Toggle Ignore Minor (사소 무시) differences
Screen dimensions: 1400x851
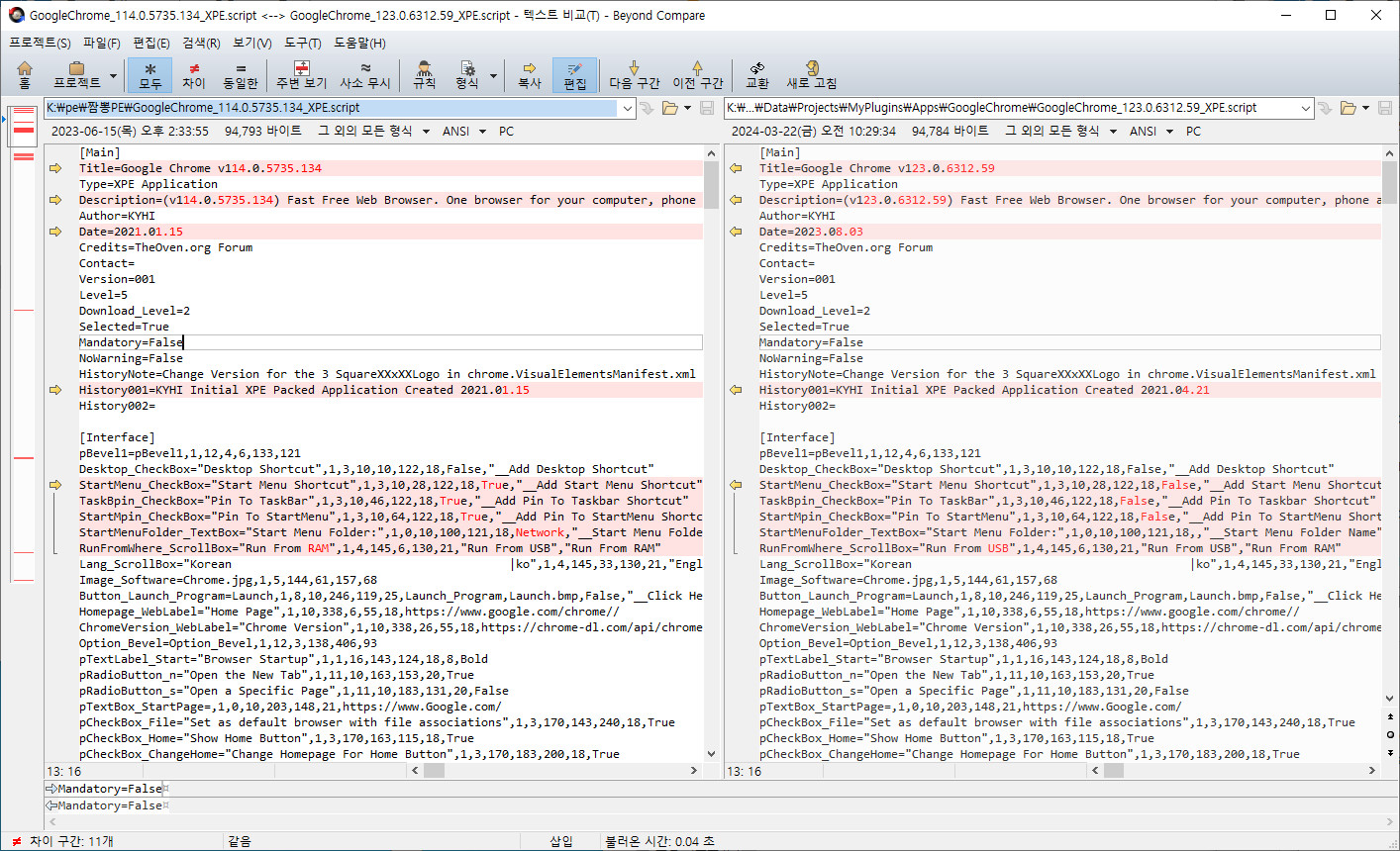point(365,74)
